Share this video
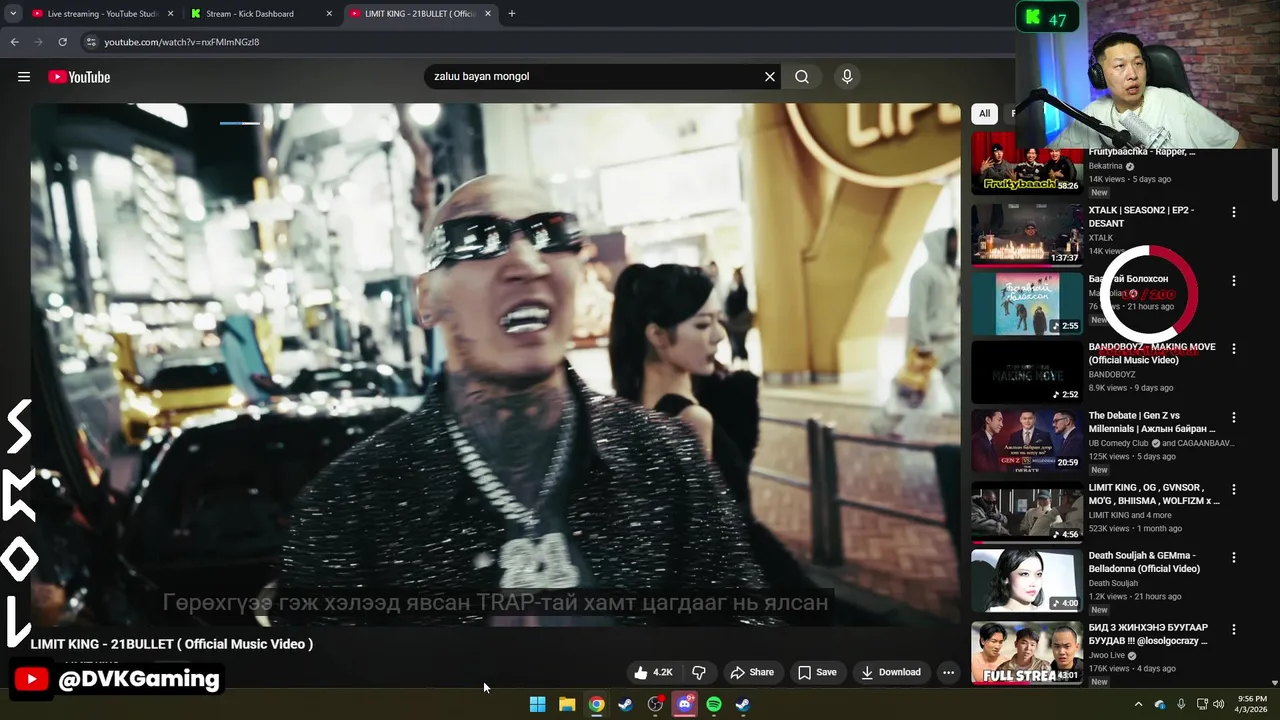1280x720 pixels. 752,672
